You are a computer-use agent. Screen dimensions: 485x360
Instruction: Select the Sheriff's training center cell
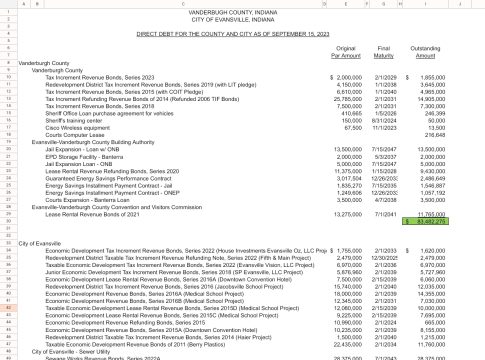pos(74,121)
